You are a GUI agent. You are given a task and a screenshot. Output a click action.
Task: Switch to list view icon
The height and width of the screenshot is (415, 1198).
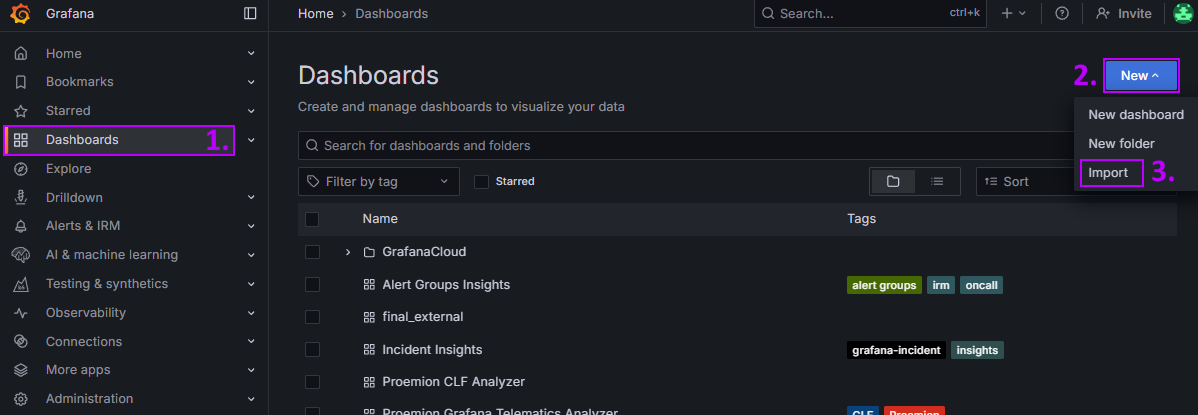pyautogui.click(x=937, y=182)
